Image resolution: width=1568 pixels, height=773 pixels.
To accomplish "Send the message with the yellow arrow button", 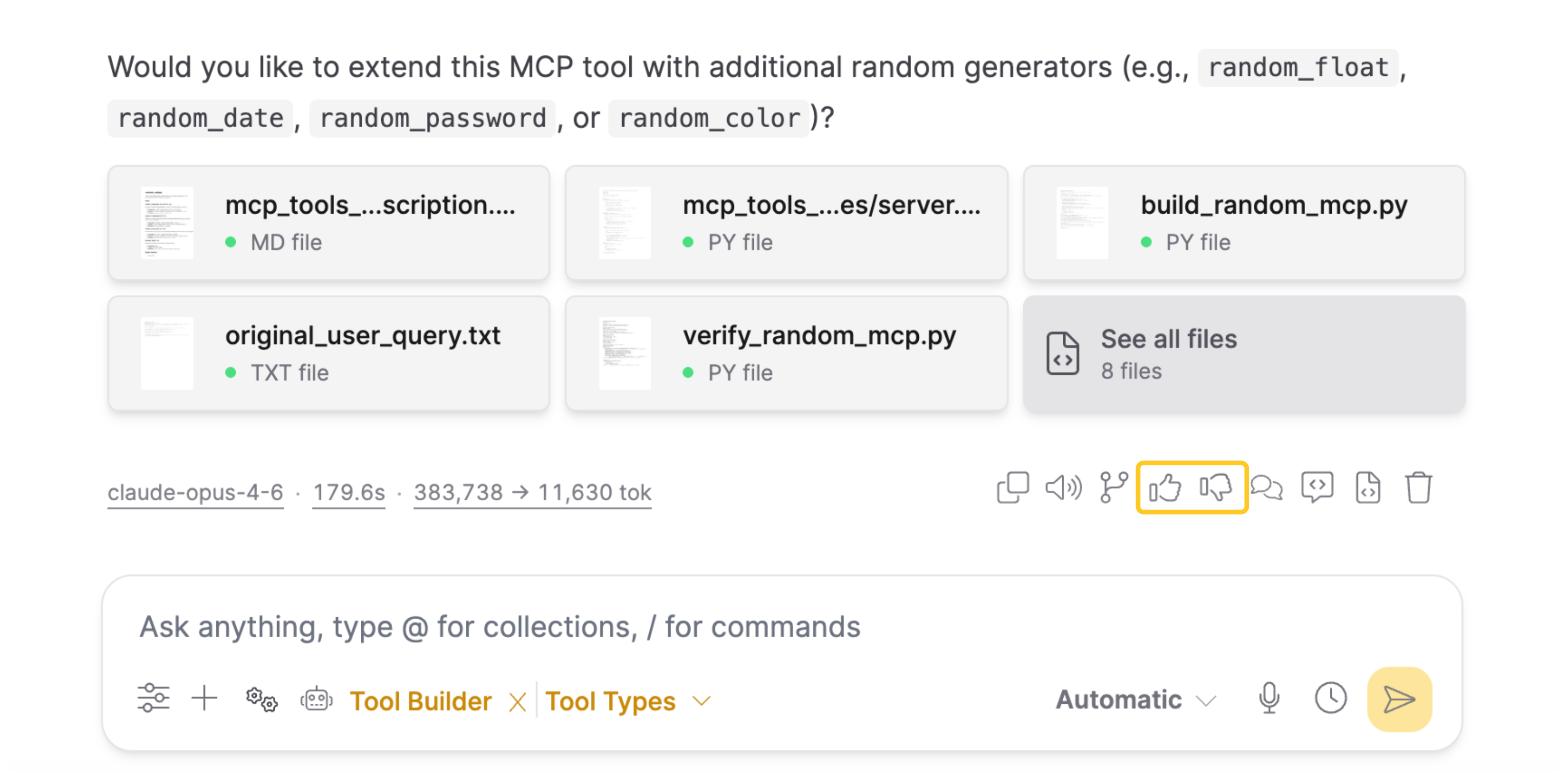I will [x=1399, y=699].
